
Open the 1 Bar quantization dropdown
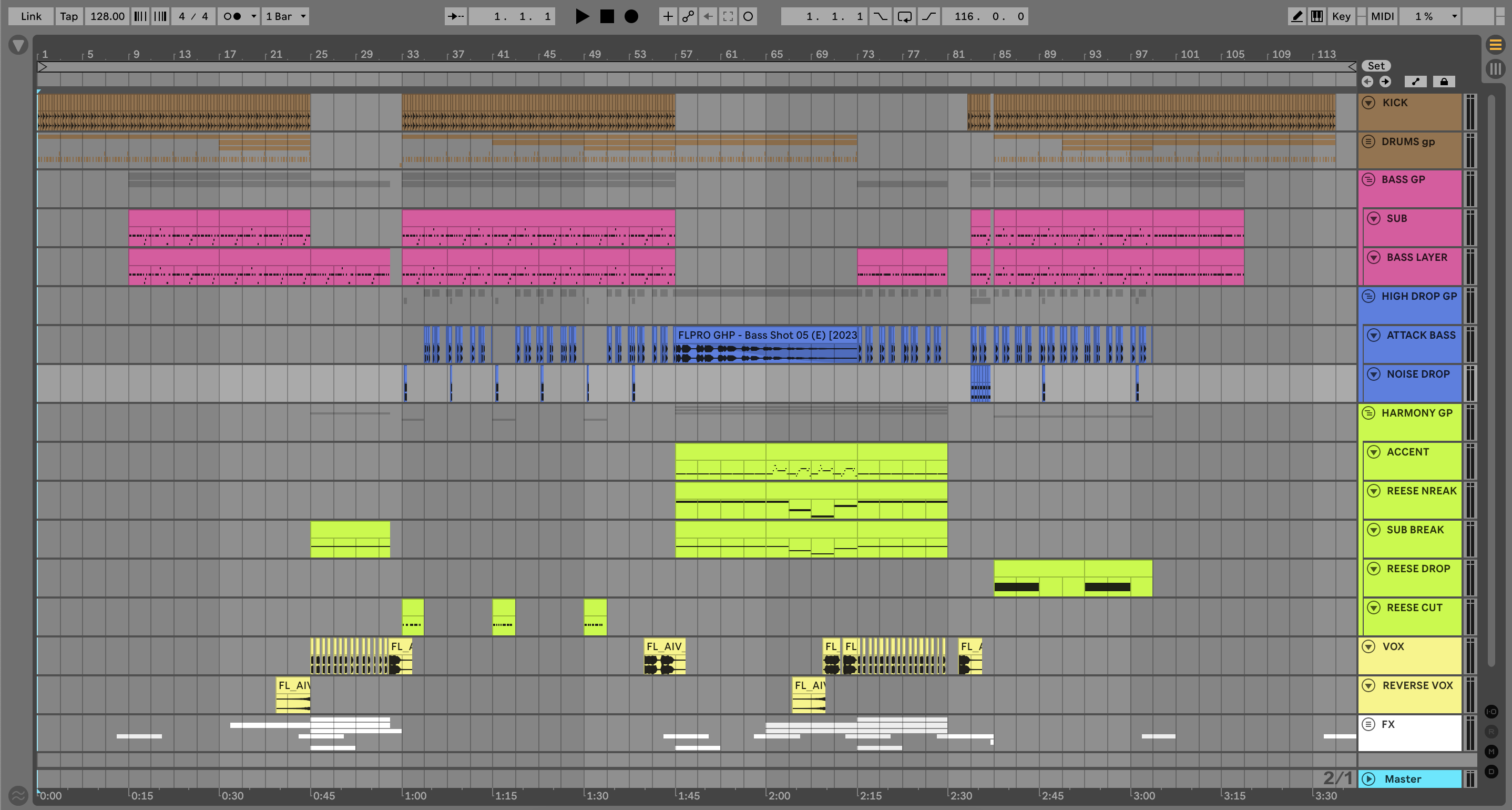coord(285,16)
